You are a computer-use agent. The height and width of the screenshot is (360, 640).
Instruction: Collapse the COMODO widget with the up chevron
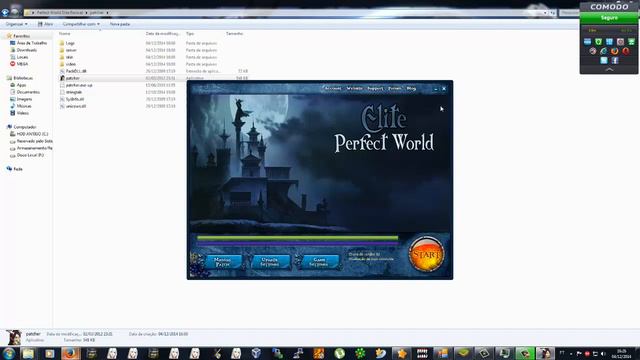tap(609, 70)
